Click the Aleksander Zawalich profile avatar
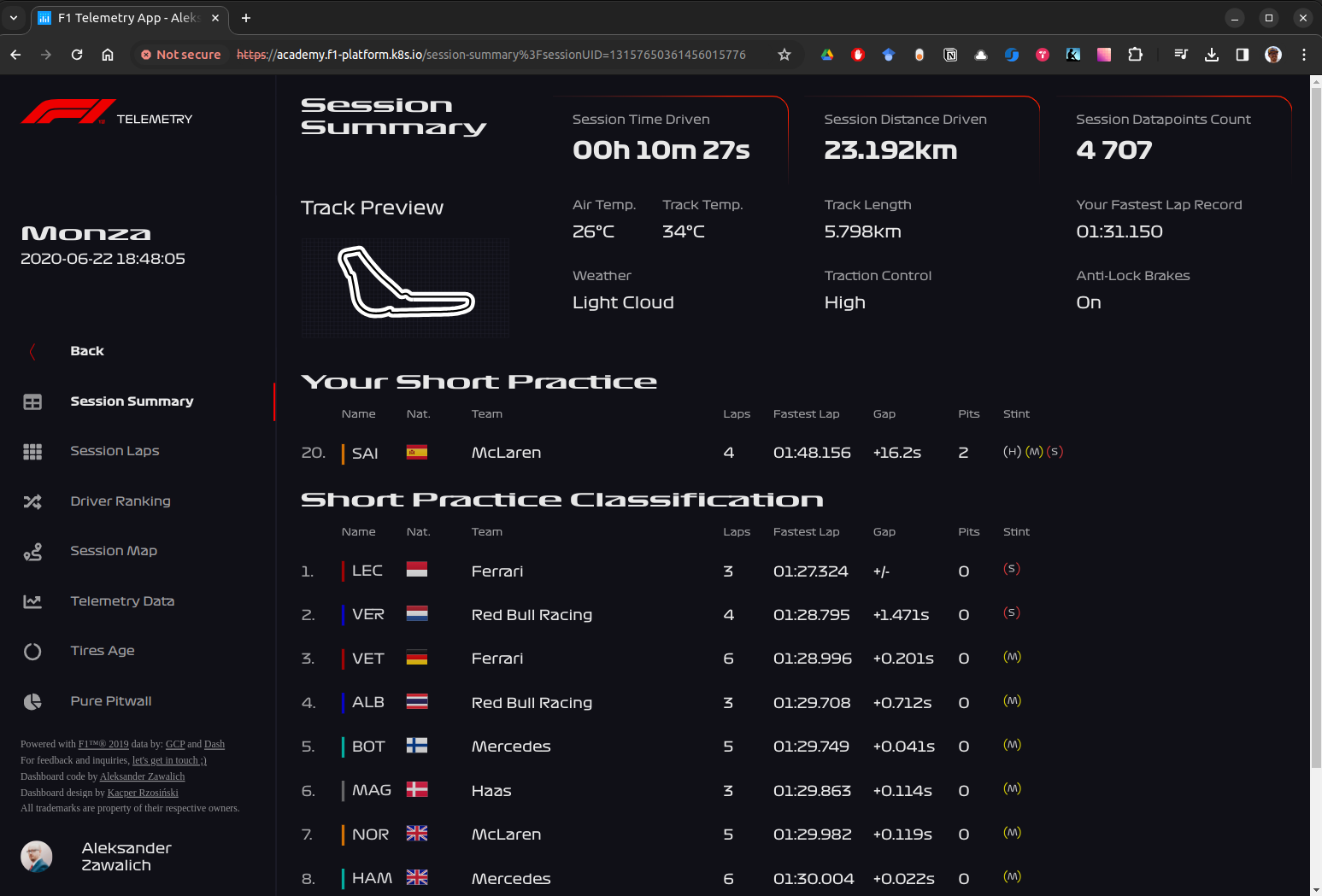The height and width of the screenshot is (896, 1322). point(37,857)
